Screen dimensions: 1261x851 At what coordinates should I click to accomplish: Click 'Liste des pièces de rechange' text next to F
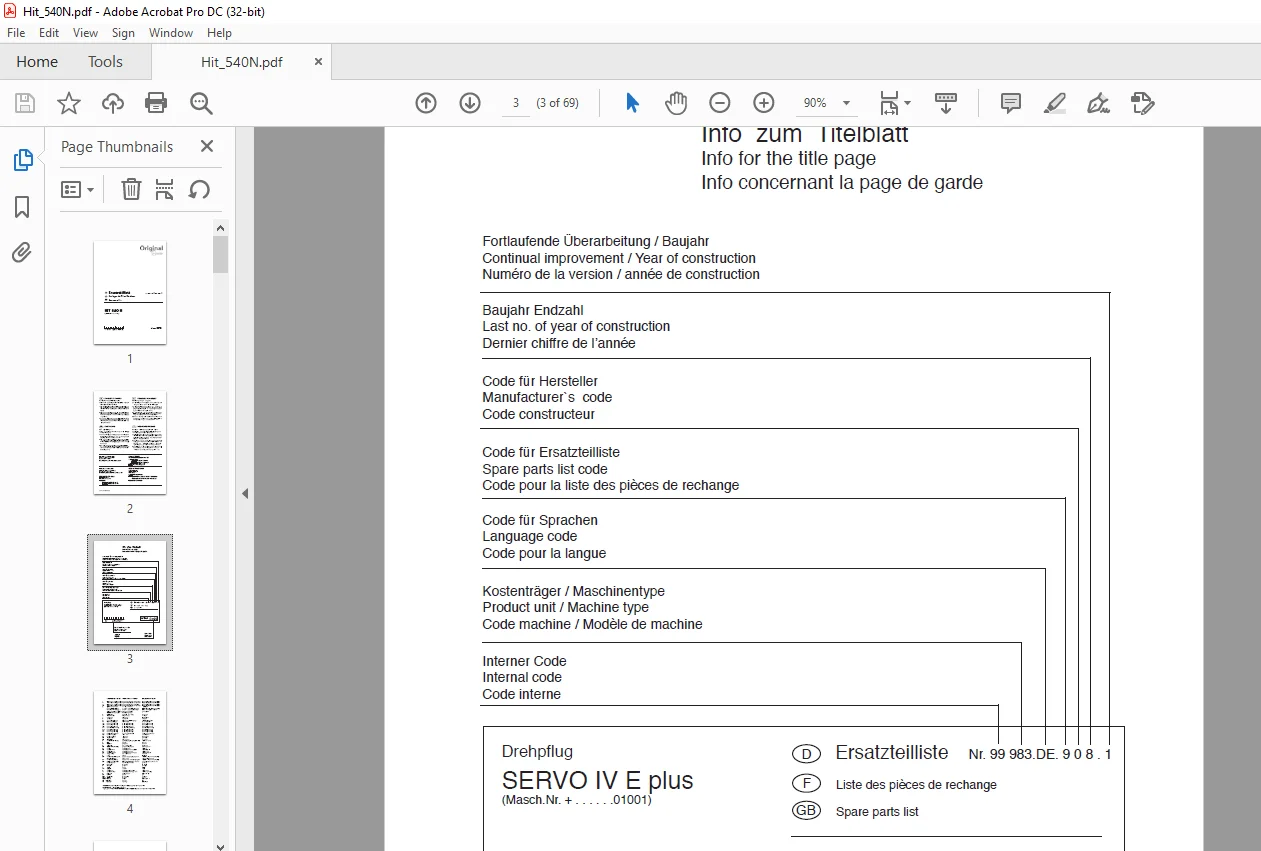916,785
